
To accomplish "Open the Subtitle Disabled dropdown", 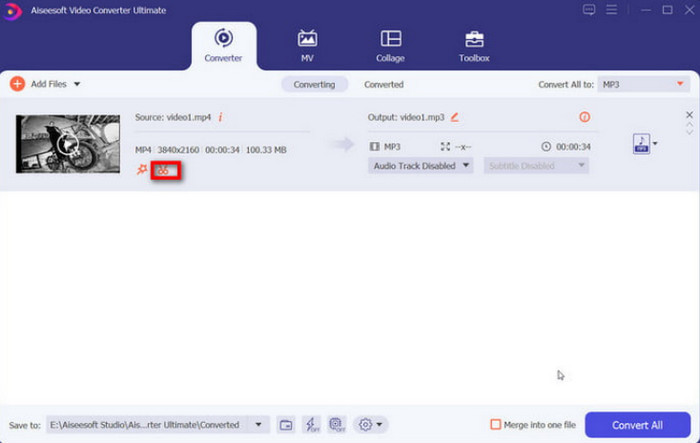I will 536,166.
